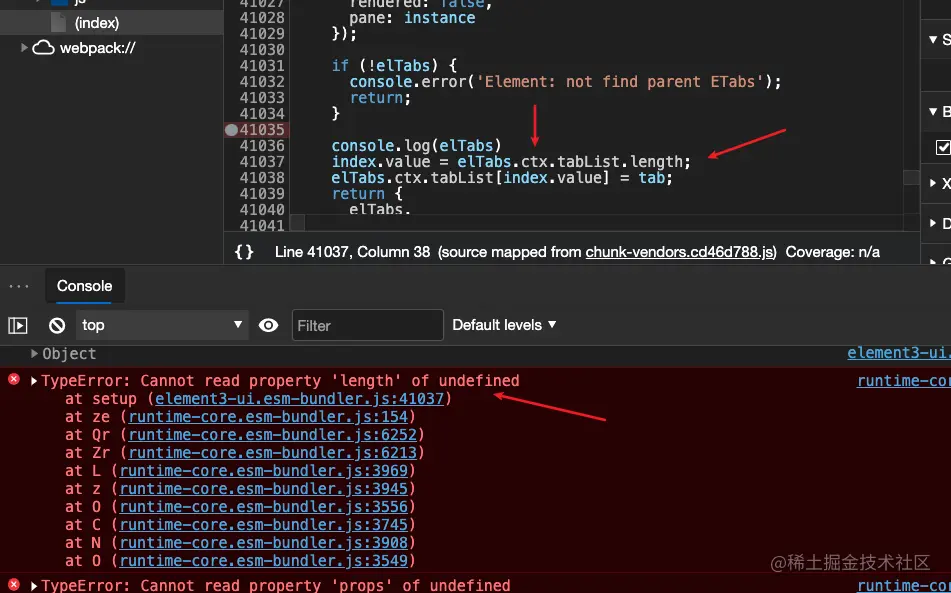
Task: Switch to the Console tab
Action: click(x=84, y=286)
